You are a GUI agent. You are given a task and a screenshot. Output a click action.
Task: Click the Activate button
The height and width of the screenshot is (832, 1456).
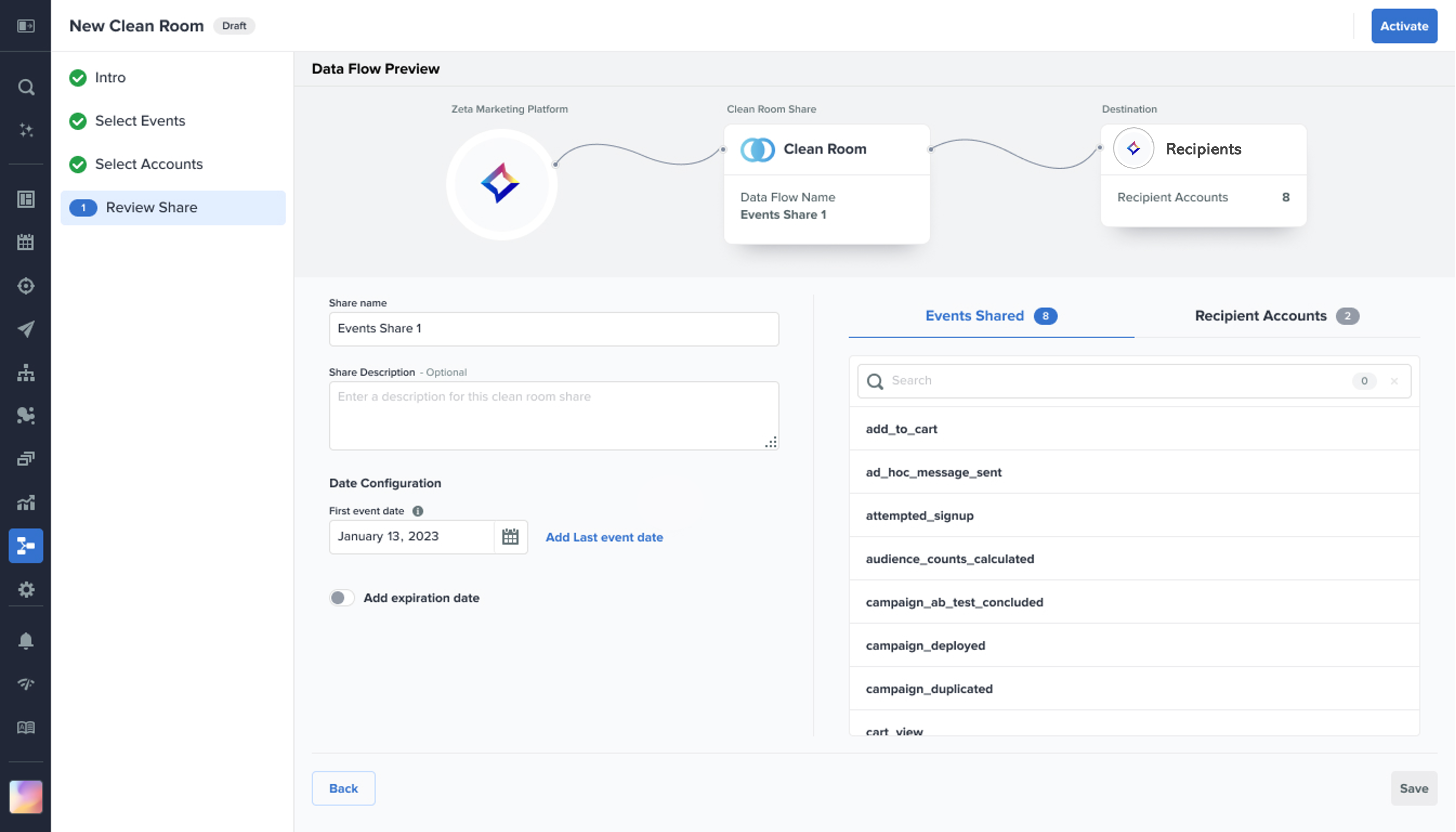point(1403,26)
